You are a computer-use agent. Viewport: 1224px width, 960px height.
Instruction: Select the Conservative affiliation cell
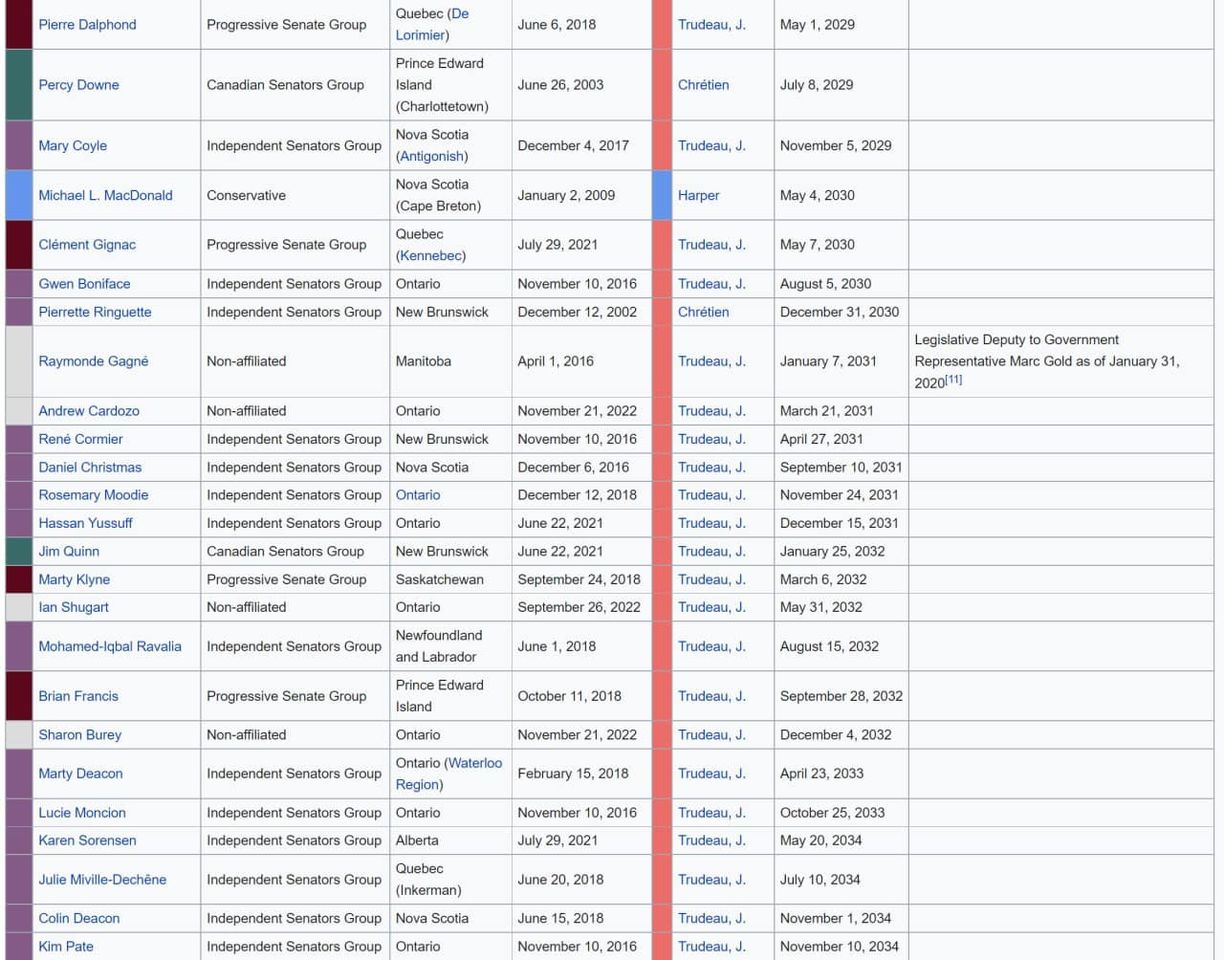(x=246, y=195)
